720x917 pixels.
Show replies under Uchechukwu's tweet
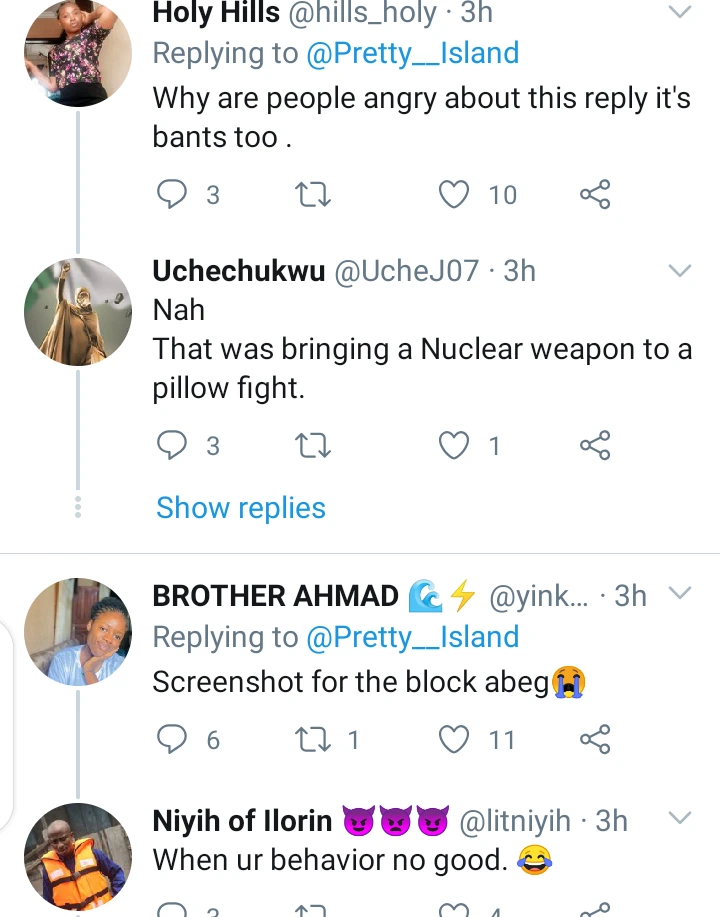click(x=241, y=508)
